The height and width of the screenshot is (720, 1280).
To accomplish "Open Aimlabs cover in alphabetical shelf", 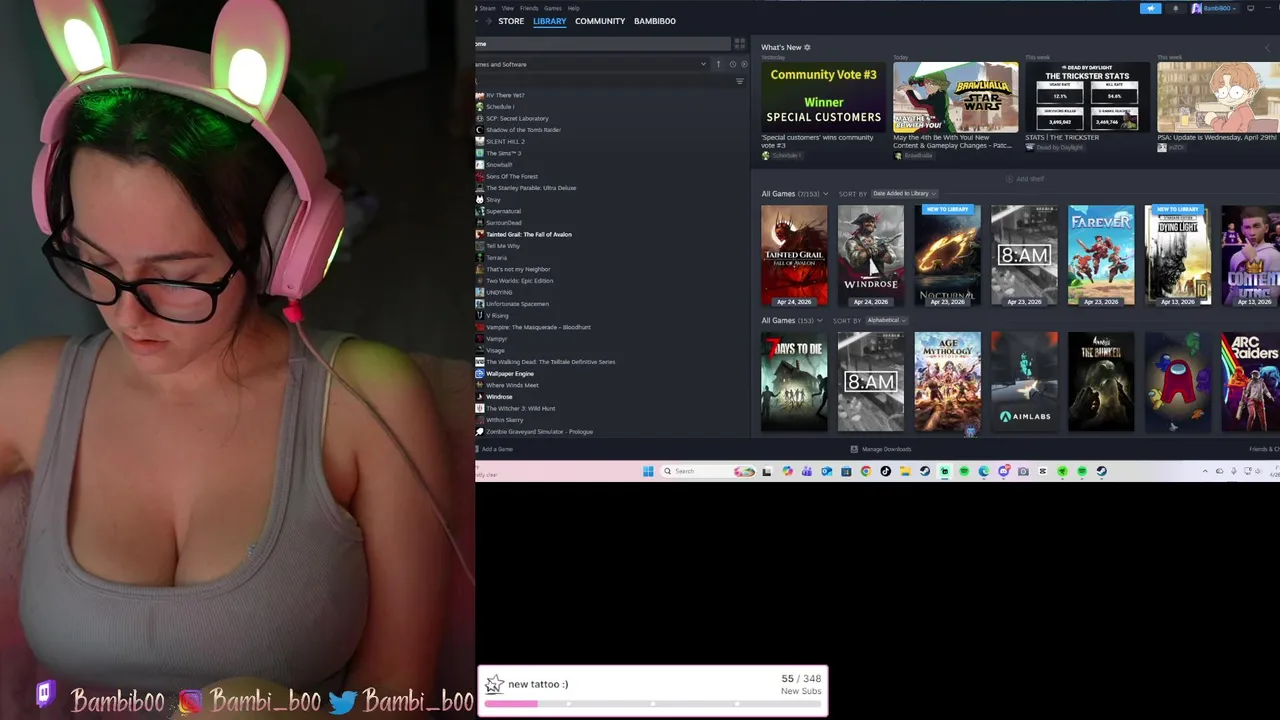I will pos(1024,382).
